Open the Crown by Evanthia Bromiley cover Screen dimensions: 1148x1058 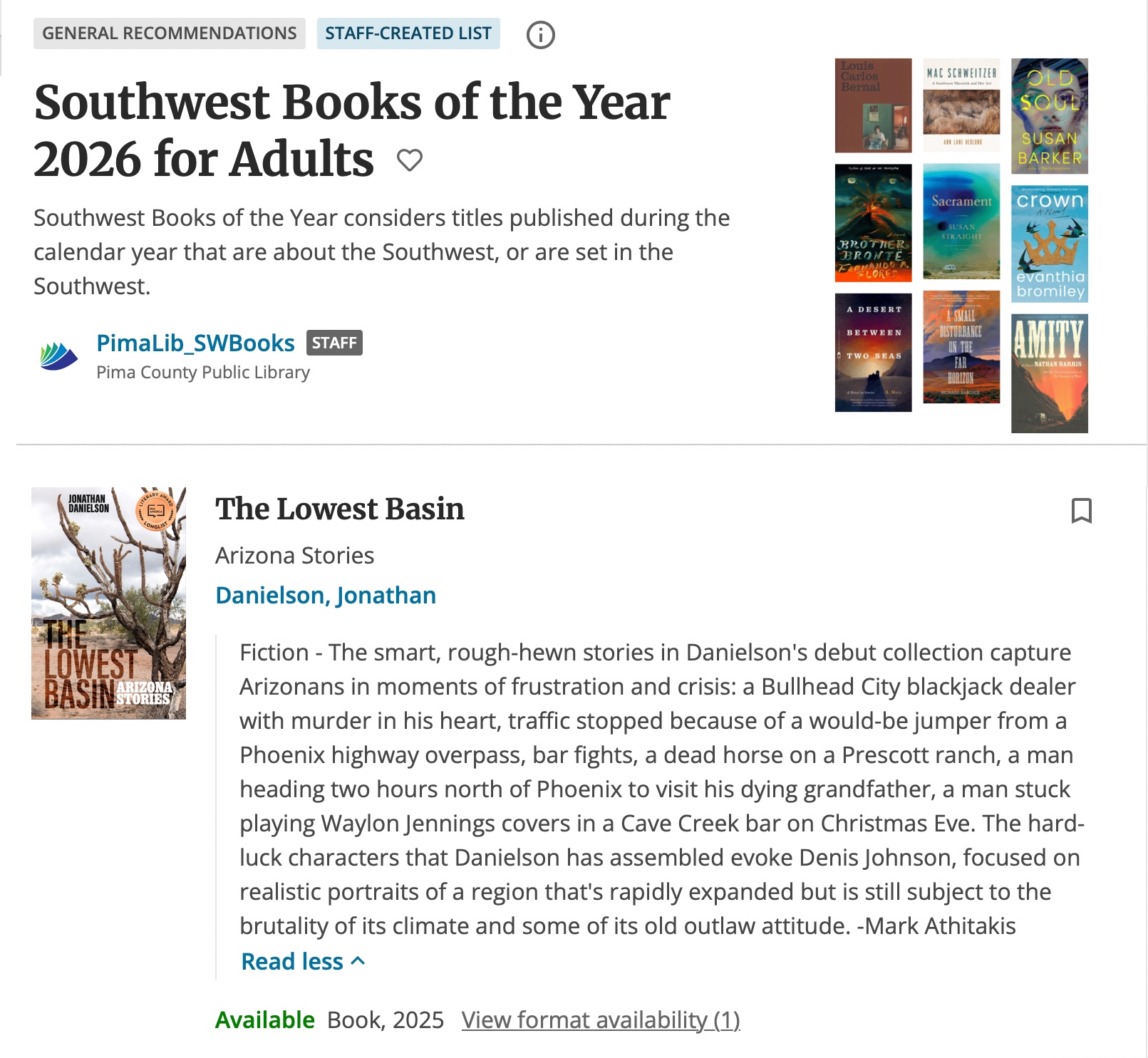1049,244
